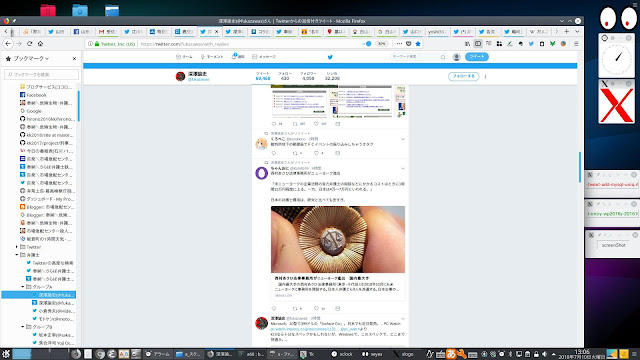Open Twitter profile avatar menu
Image resolution: width=640 pixels, height=360 pixels.
coord(457,57)
